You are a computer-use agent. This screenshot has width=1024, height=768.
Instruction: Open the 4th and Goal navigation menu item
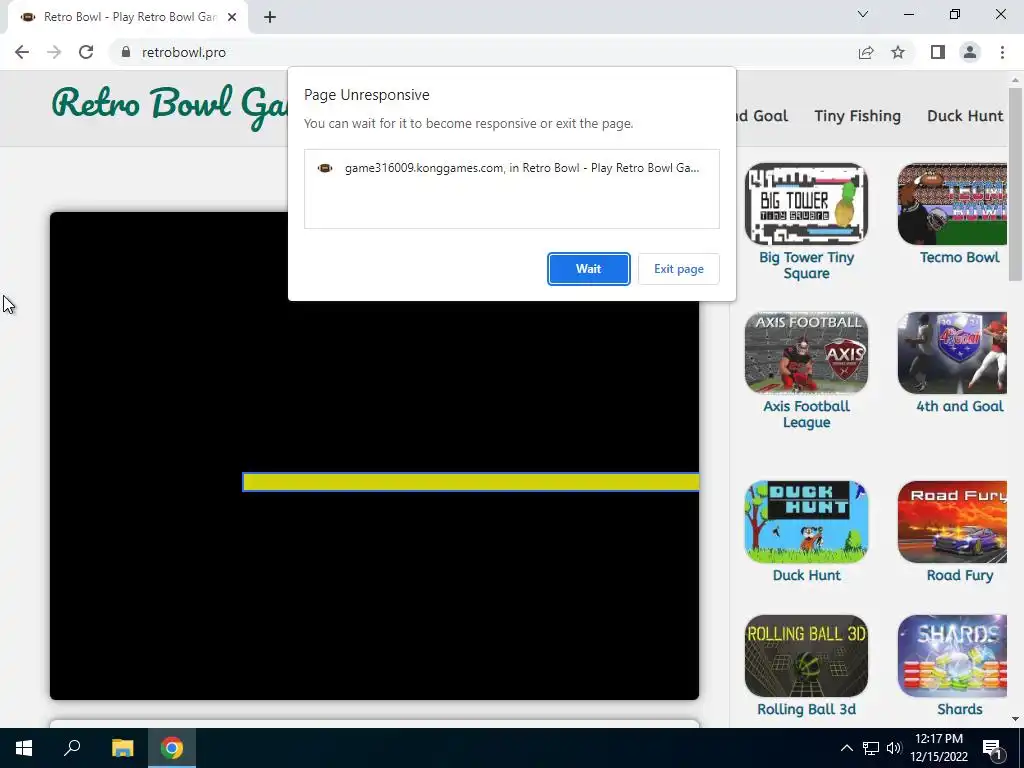coord(761,116)
